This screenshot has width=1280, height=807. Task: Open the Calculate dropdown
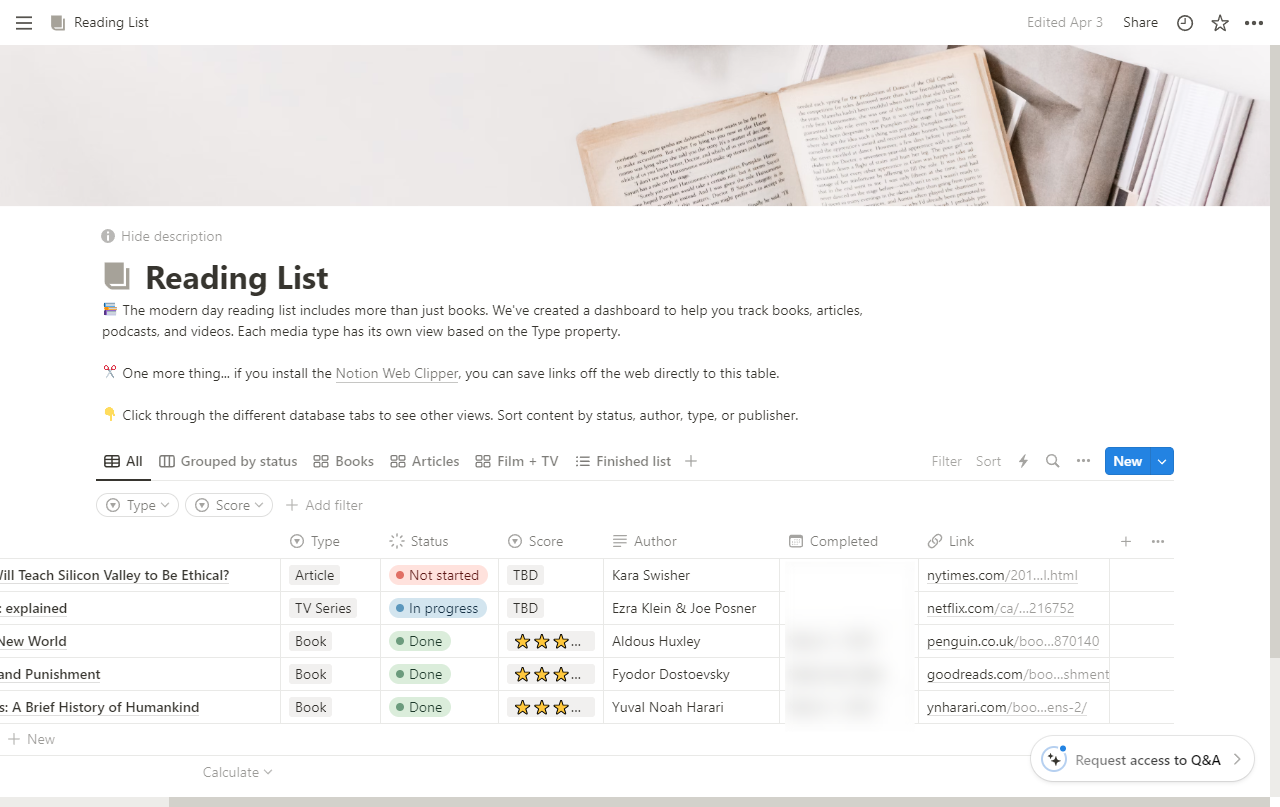tap(237, 772)
